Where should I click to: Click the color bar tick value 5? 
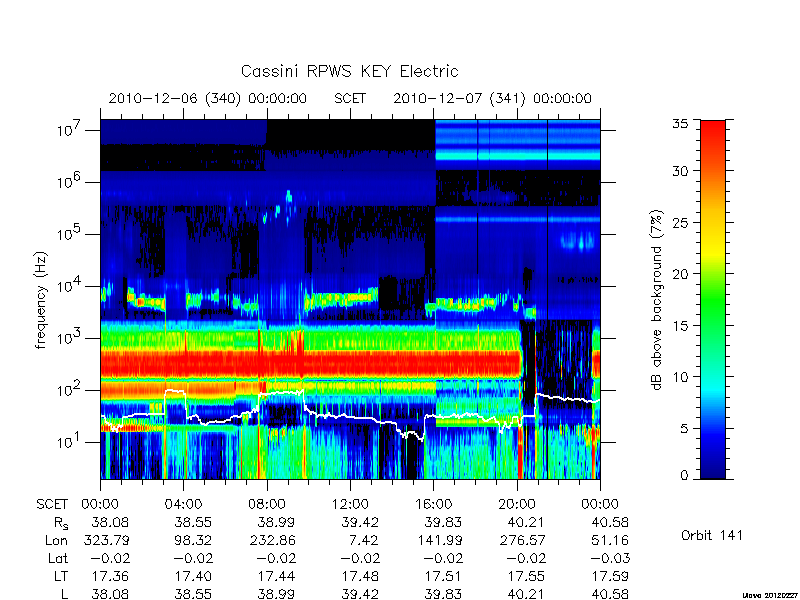(x=684, y=428)
